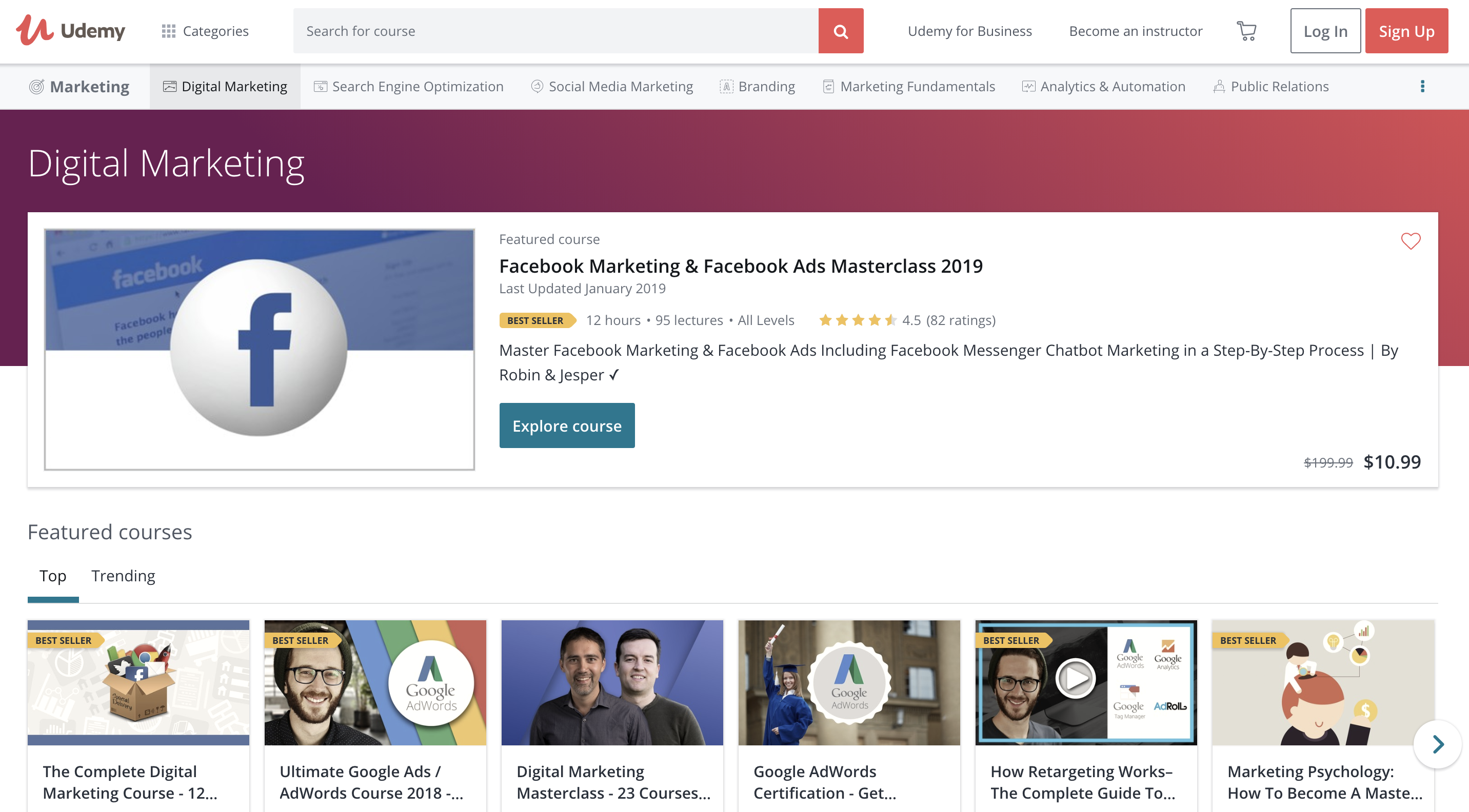Click the Branding subcategory icon
The height and width of the screenshot is (812, 1469).
726,86
